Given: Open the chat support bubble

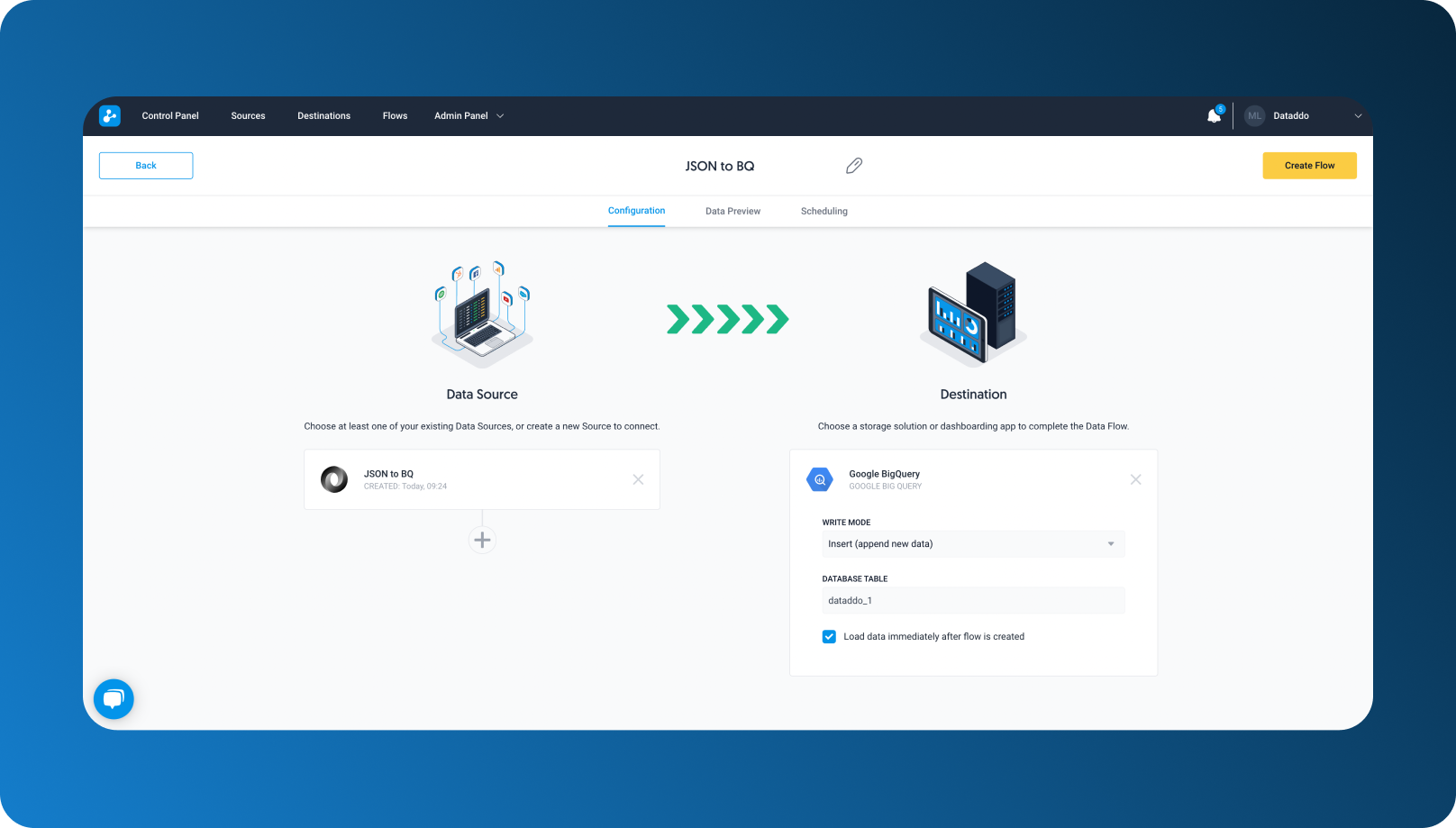Looking at the screenshot, I should click(114, 699).
